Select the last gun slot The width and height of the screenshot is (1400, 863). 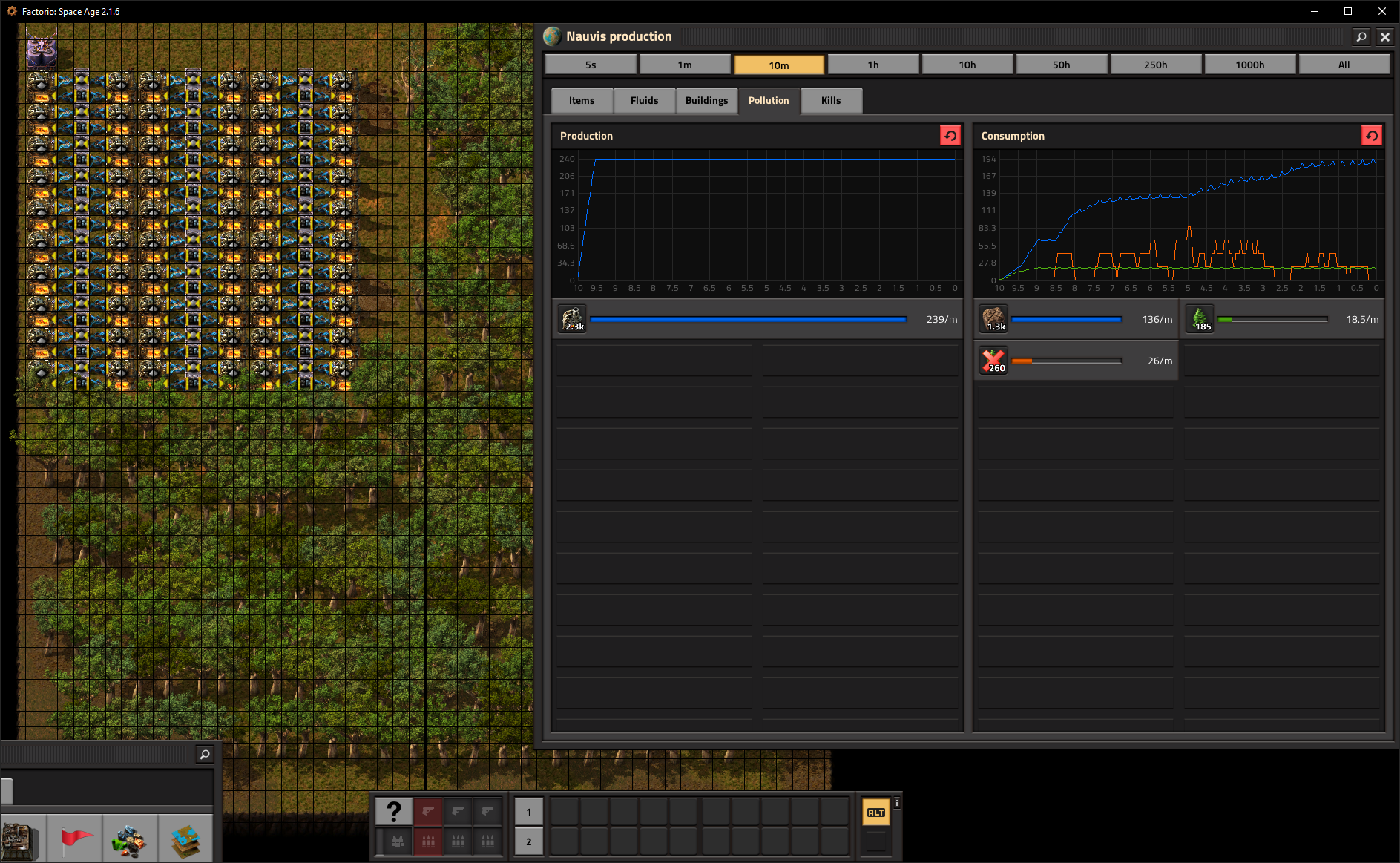click(487, 812)
